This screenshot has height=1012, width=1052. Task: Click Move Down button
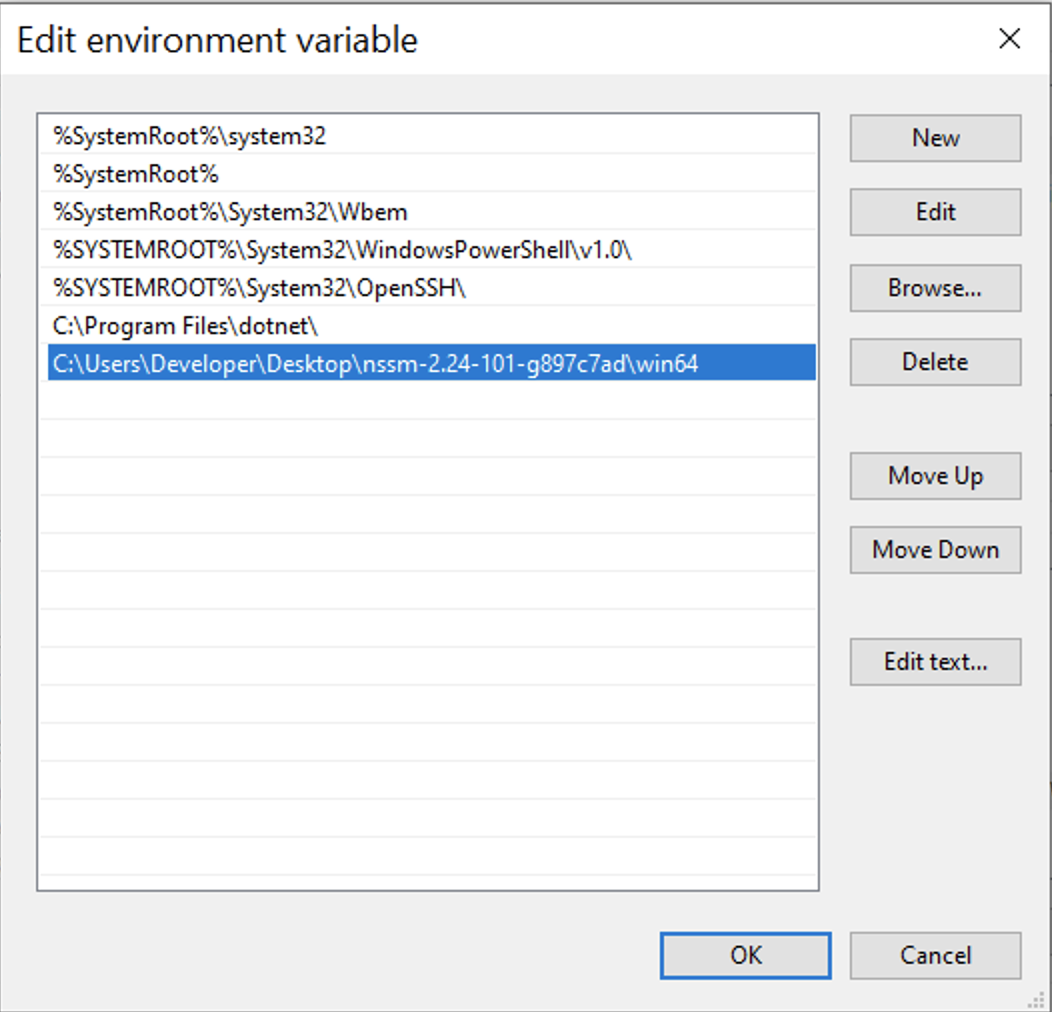(x=935, y=550)
